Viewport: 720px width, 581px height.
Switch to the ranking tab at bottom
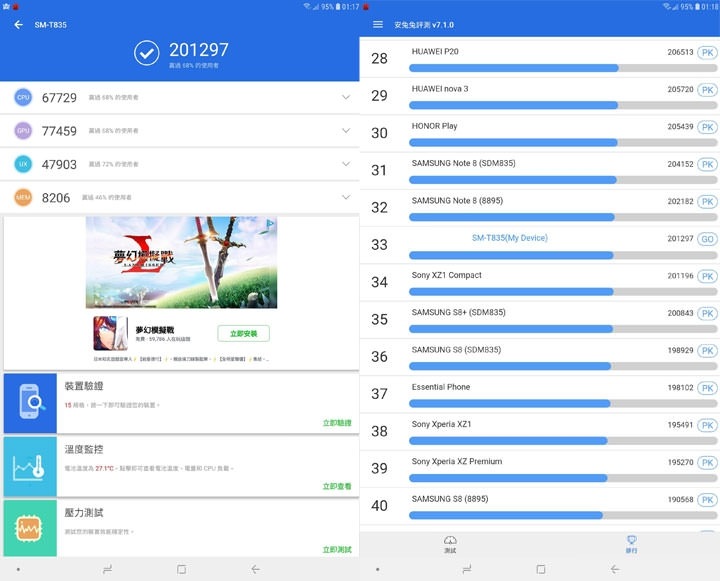631,544
